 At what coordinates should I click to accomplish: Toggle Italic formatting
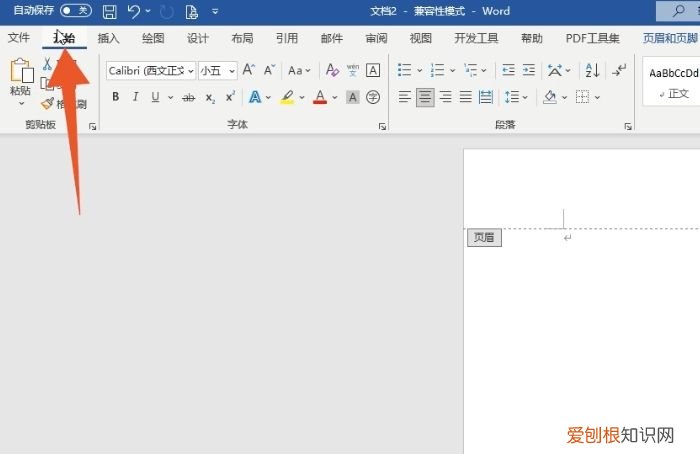pyautogui.click(x=135, y=96)
